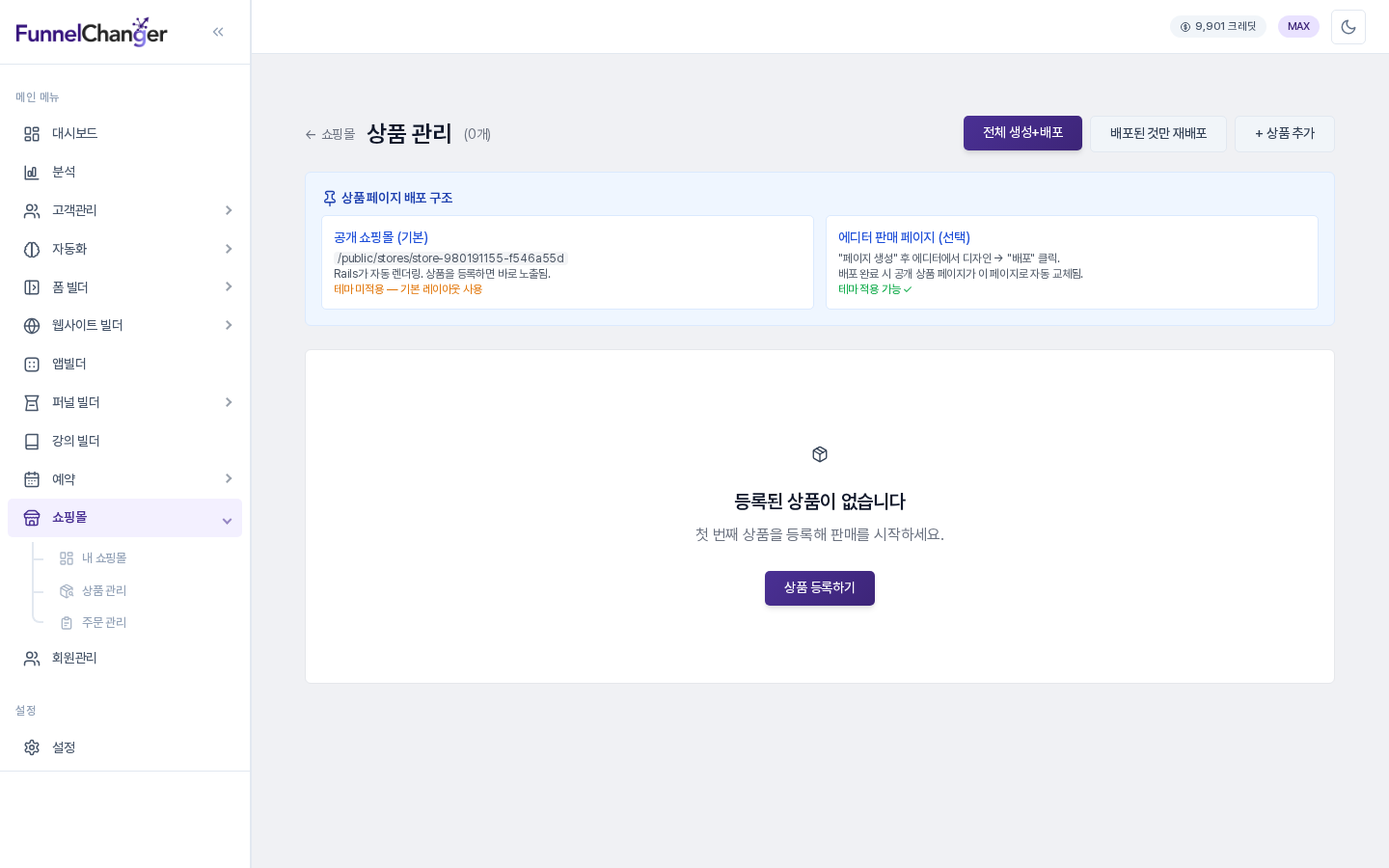The height and width of the screenshot is (868, 1389).
Task: Click the 대시보드 grid icon
Action: tap(32, 134)
